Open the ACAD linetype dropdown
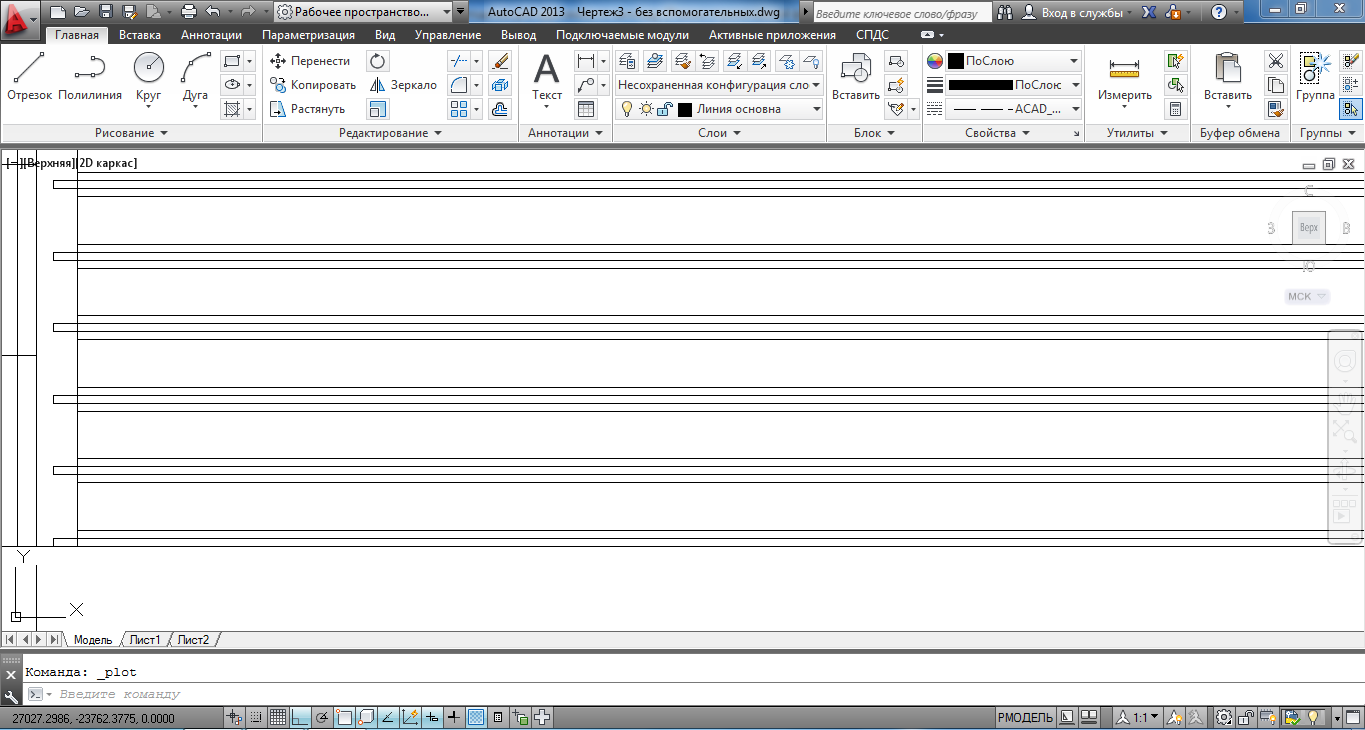 pyautogui.click(x=1014, y=109)
